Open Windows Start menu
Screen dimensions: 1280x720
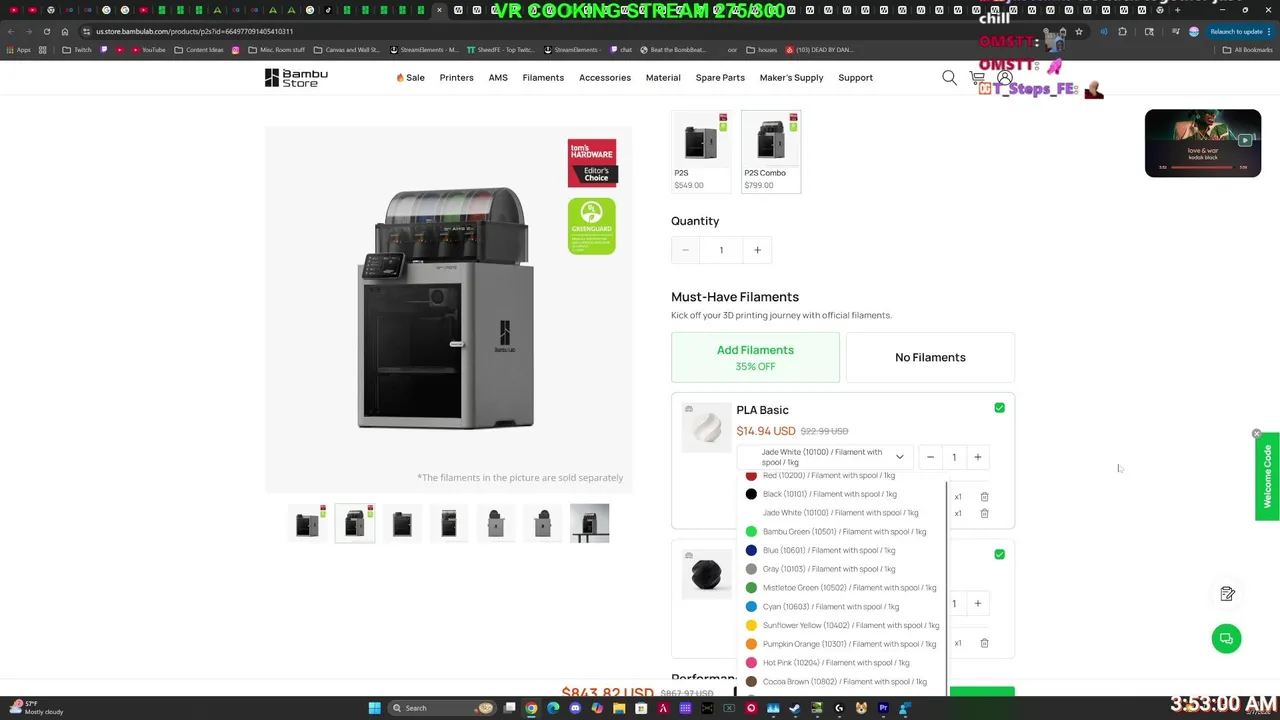point(374,708)
